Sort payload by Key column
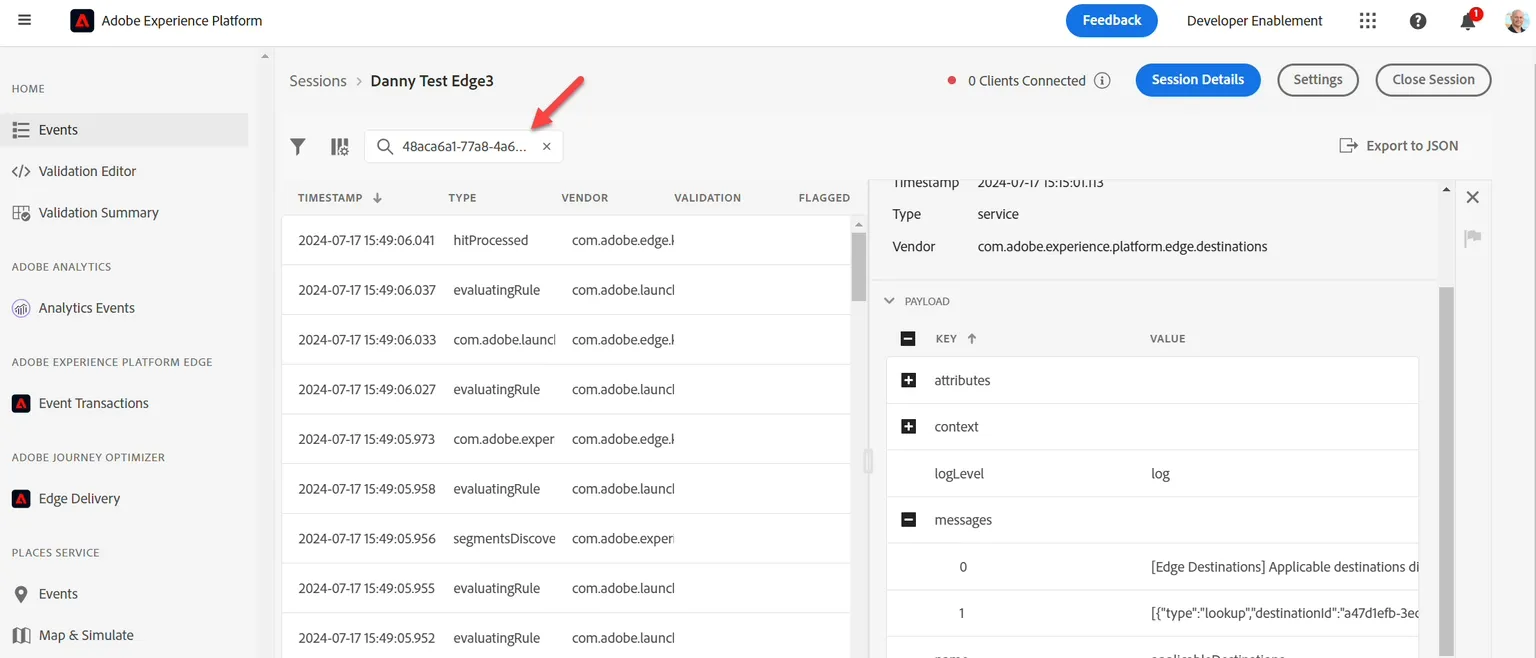This screenshot has height=658, width=1536. click(955, 339)
